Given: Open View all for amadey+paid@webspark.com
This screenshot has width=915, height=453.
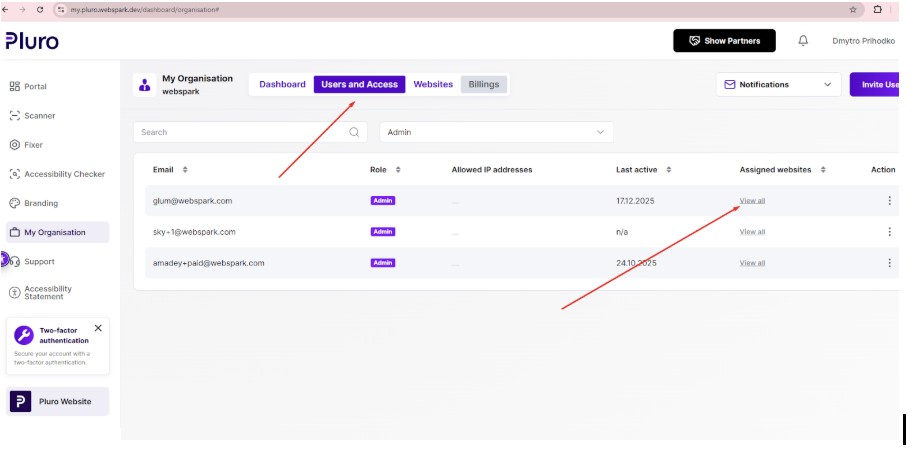Looking at the screenshot, I should pyautogui.click(x=752, y=263).
